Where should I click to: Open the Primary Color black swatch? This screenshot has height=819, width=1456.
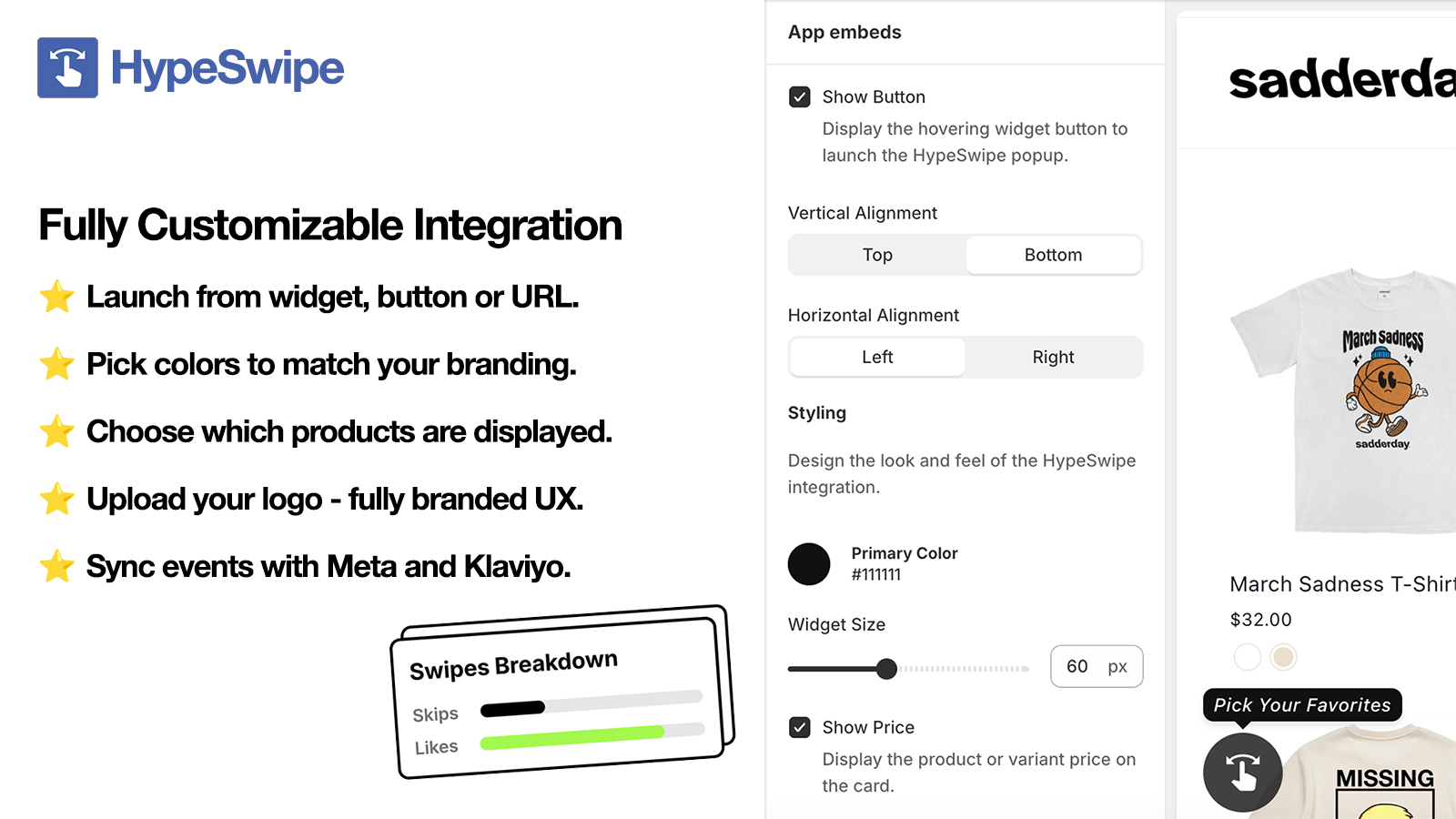click(x=809, y=564)
